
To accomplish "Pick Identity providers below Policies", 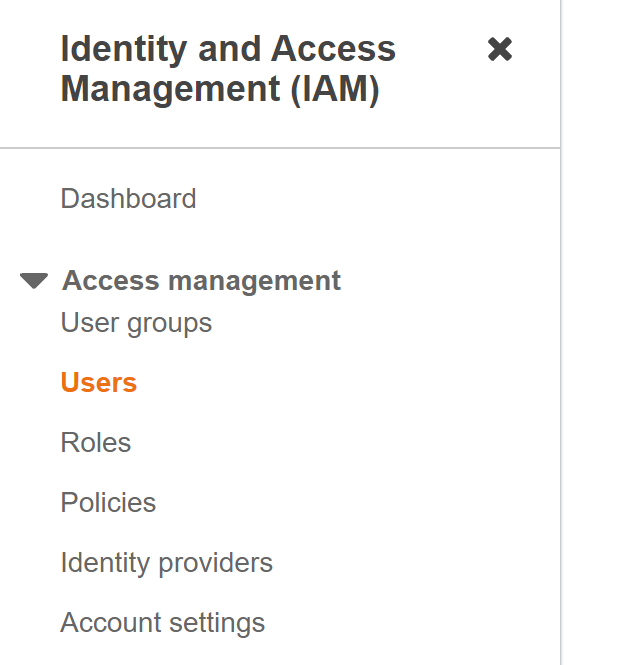I will [x=166, y=563].
